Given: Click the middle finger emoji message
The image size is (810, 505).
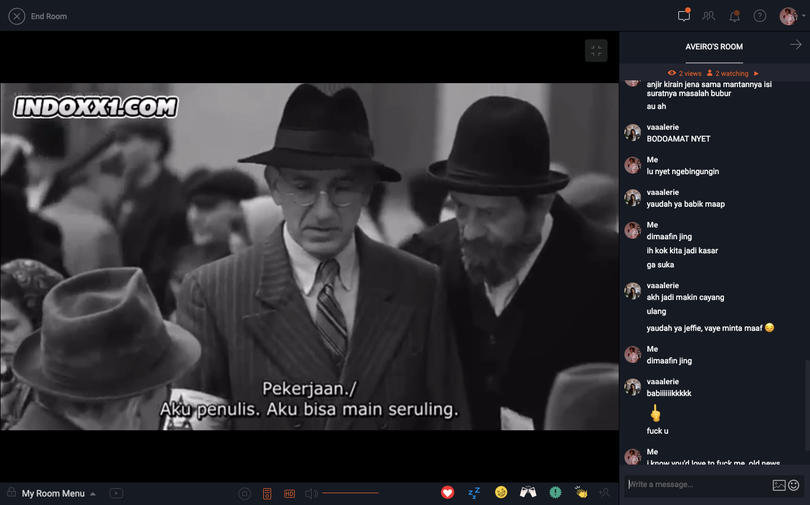Looking at the screenshot, I should click(655, 414).
